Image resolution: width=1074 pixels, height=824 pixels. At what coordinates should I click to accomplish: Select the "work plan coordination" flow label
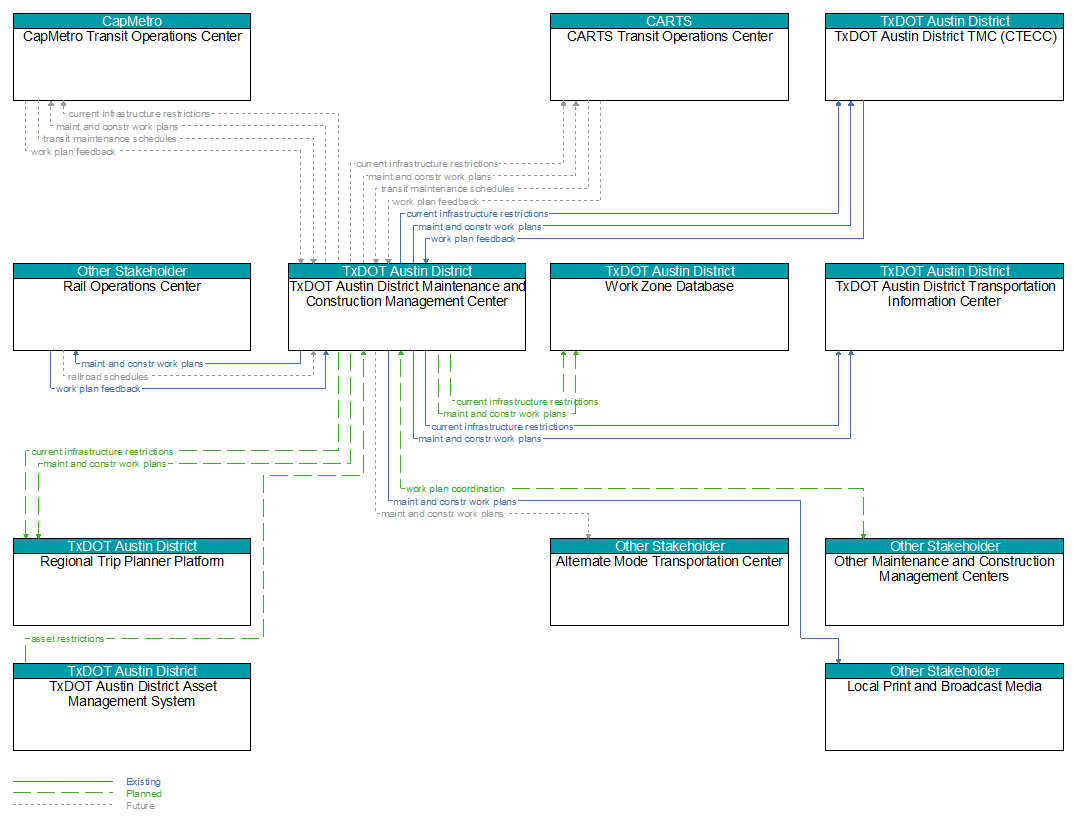455,489
